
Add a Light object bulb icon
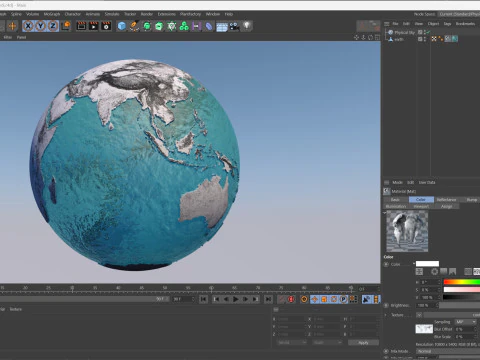pos(247,26)
